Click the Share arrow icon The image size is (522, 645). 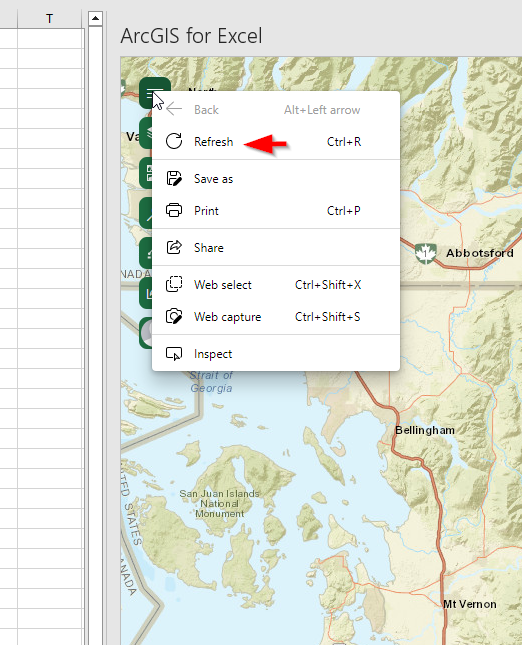[174, 247]
